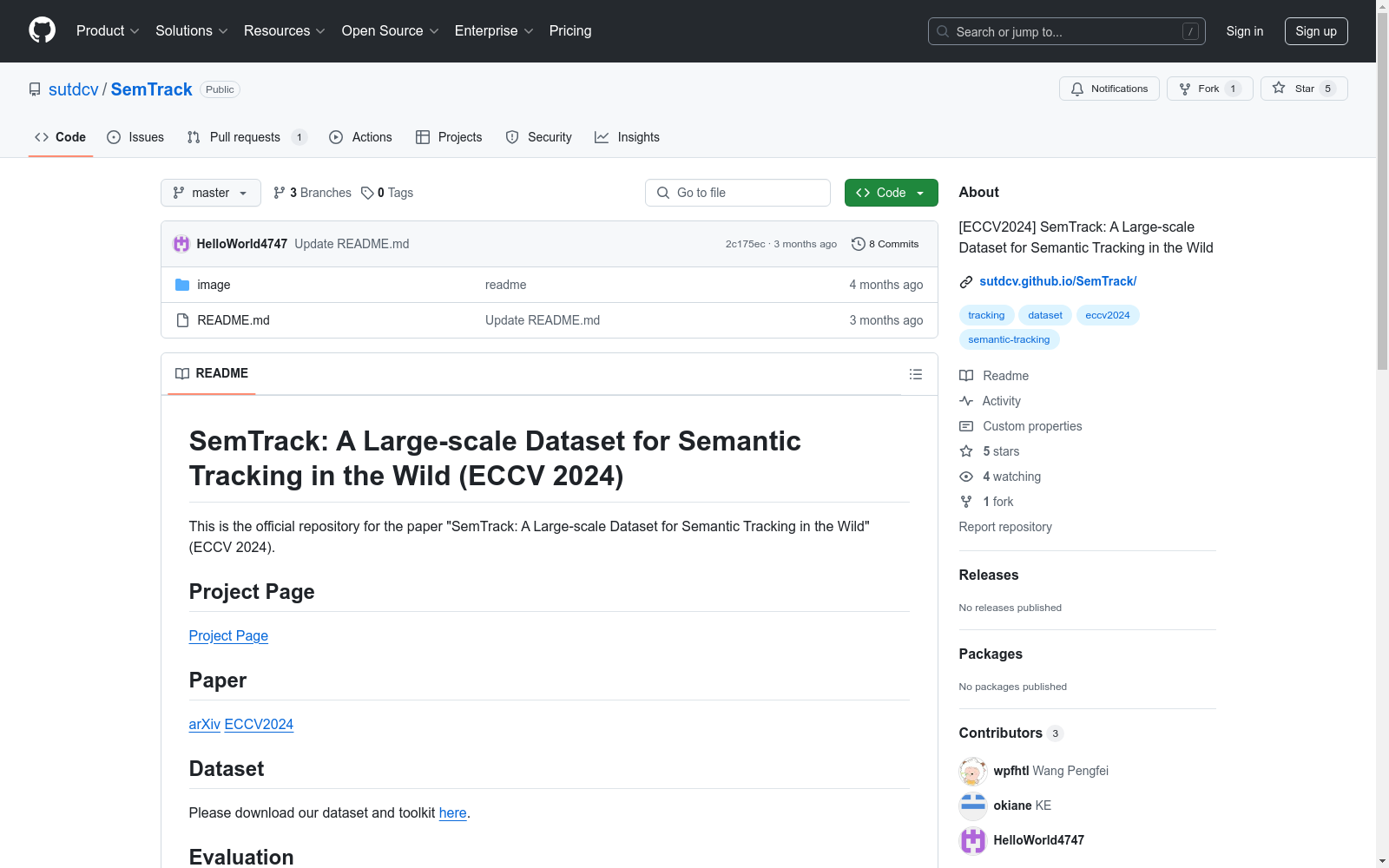This screenshot has width=1389, height=868.
Task: Click the wpfhtl contributor avatar
Action: (x=973, y=771)
